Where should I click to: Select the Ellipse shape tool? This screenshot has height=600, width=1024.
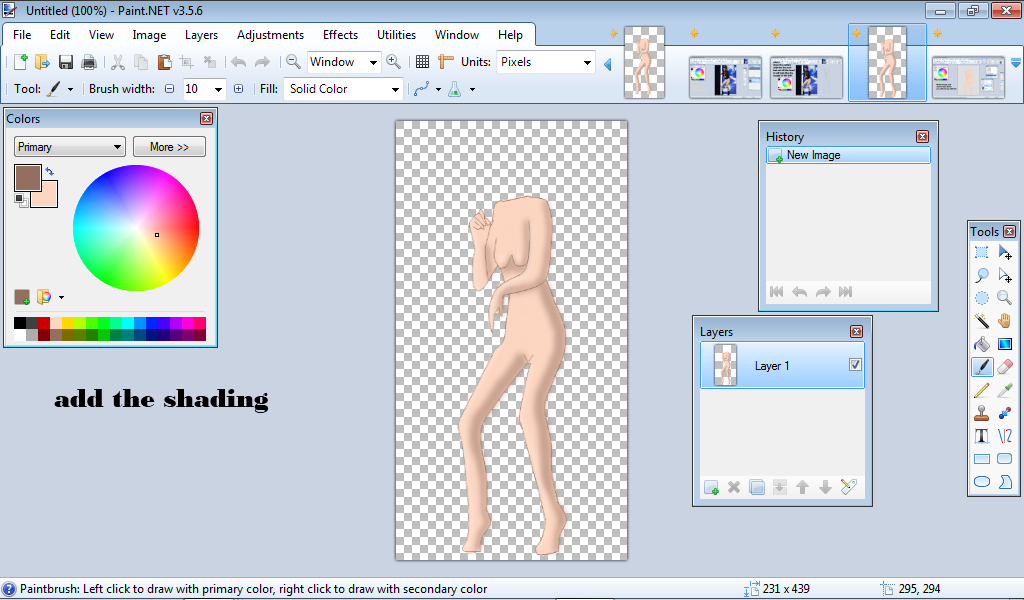(982, 482)
